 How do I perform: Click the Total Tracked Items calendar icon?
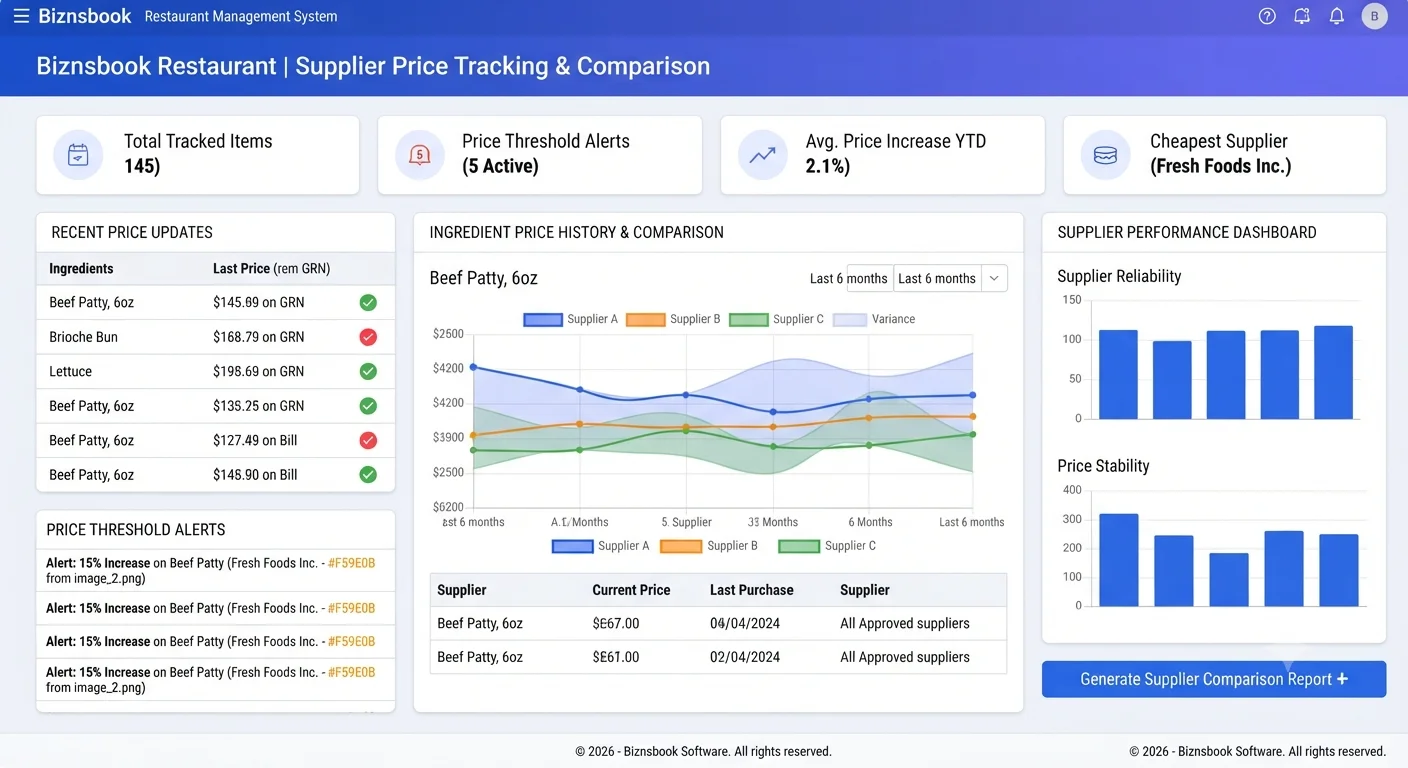click(x=78, y=155)
